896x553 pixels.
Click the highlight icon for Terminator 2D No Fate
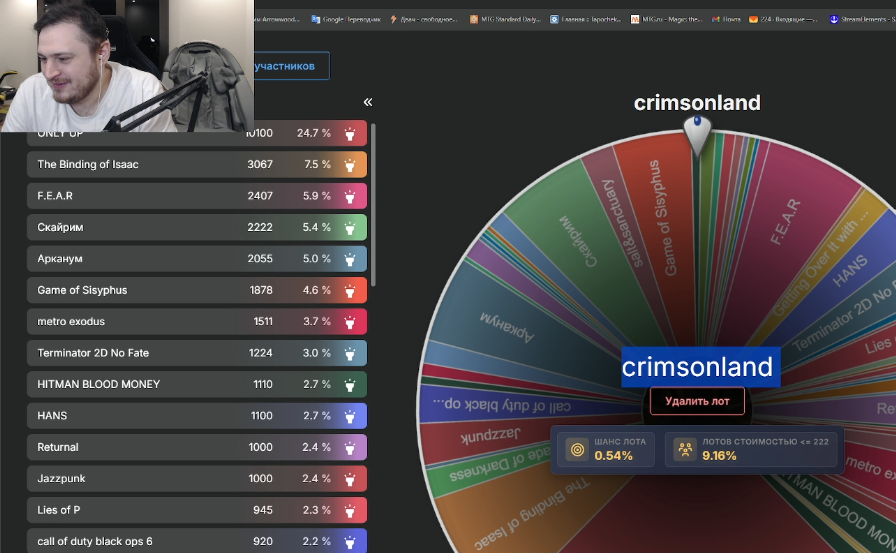(350, 354)
